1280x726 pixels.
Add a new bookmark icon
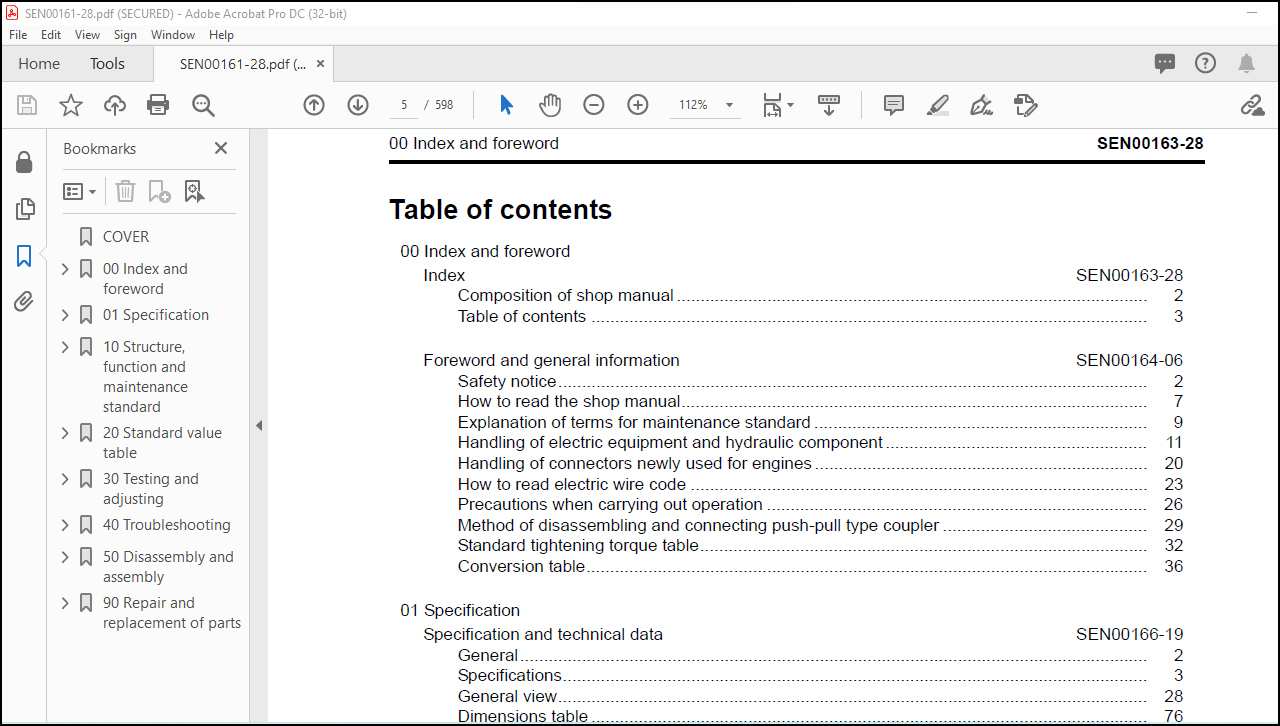(159, 191)
